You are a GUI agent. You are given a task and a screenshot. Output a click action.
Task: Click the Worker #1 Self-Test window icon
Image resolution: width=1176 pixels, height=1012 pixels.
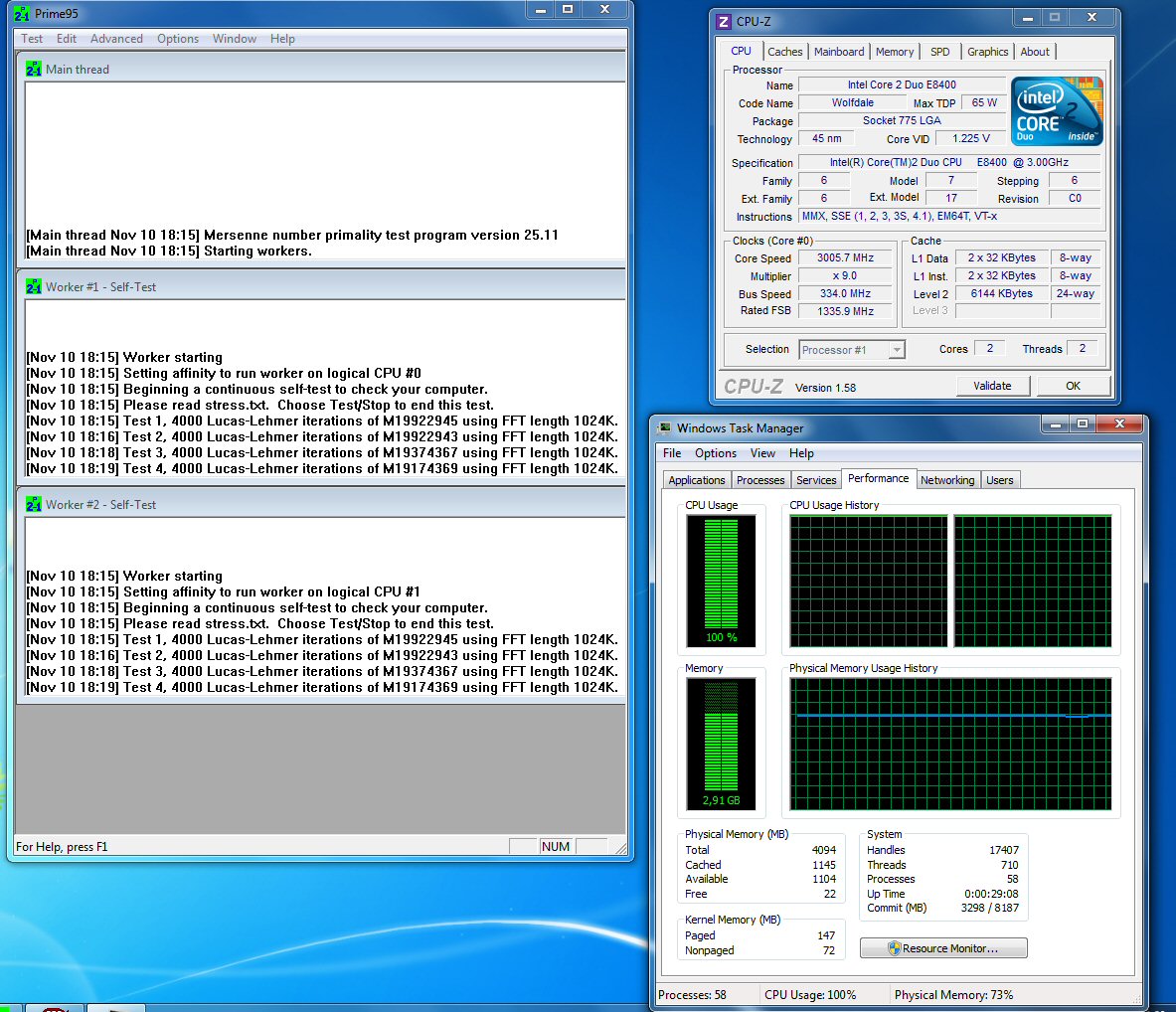point(34,286)
